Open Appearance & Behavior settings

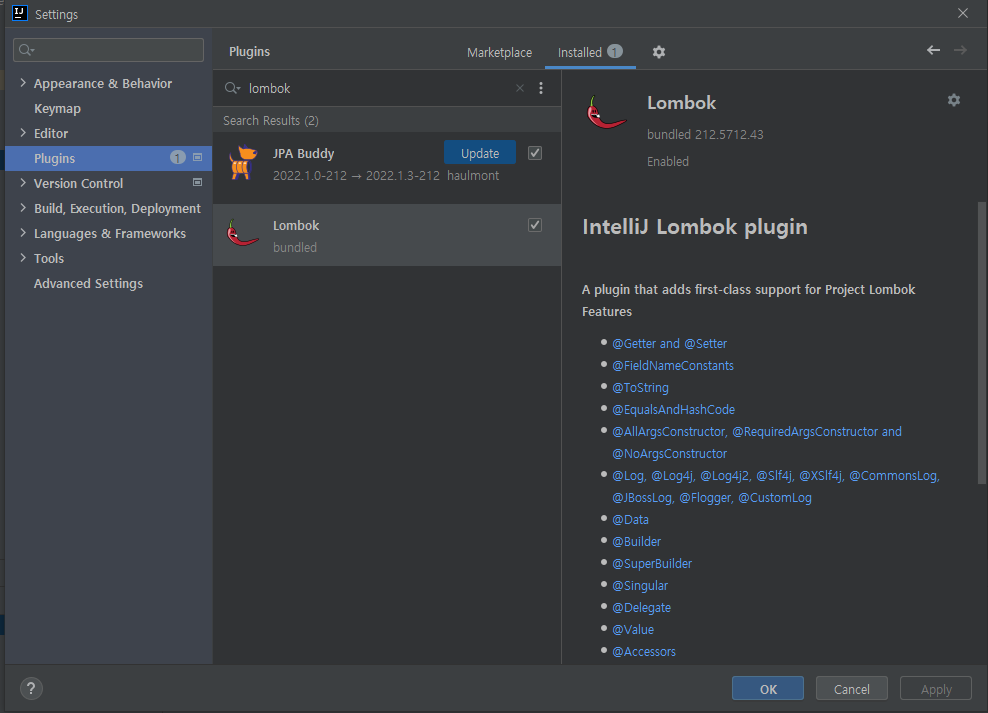tap(103, 83)
